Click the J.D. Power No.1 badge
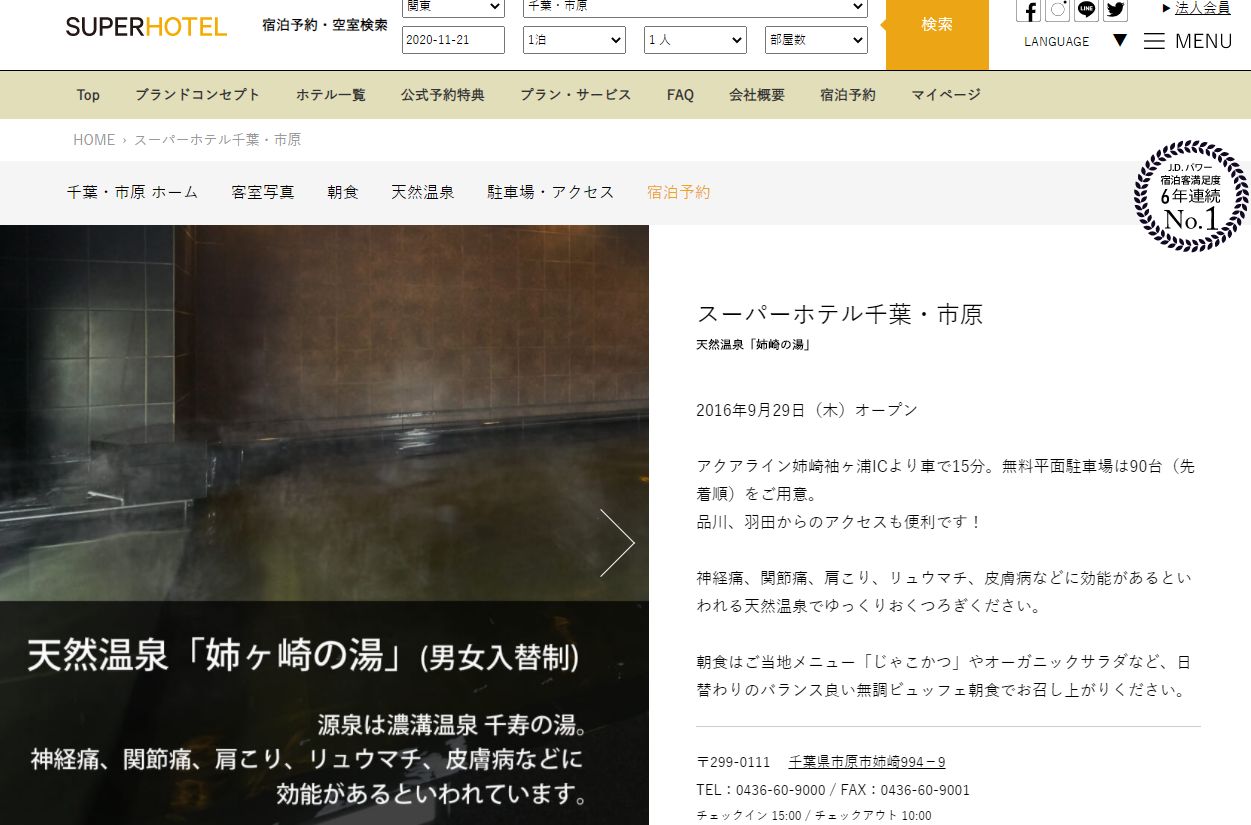Screen dimensions: 1251x825 click(x=1192, y=196)
